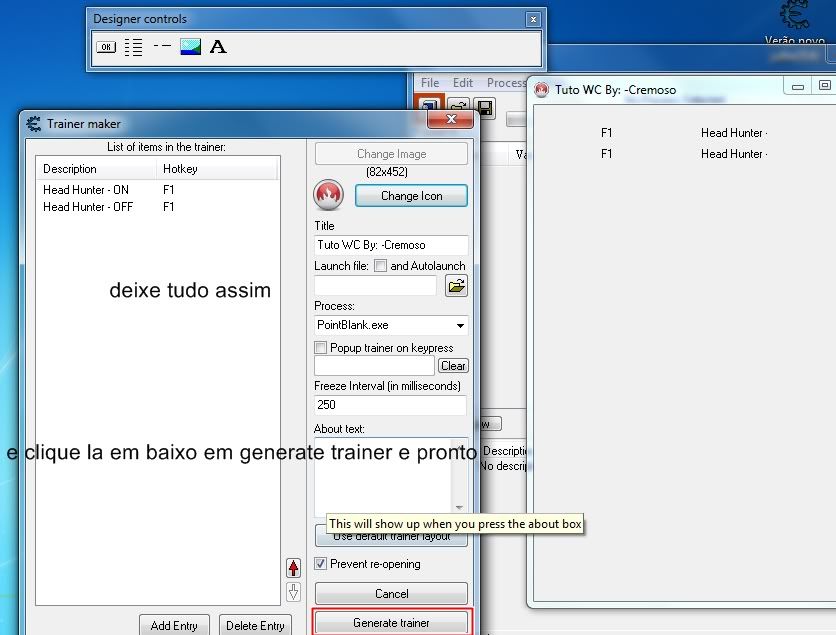Image resolution: width=836 pixels, height=635 pixels.
Task: Select the button control in Designer controls
Action: (x=106, y=47)
